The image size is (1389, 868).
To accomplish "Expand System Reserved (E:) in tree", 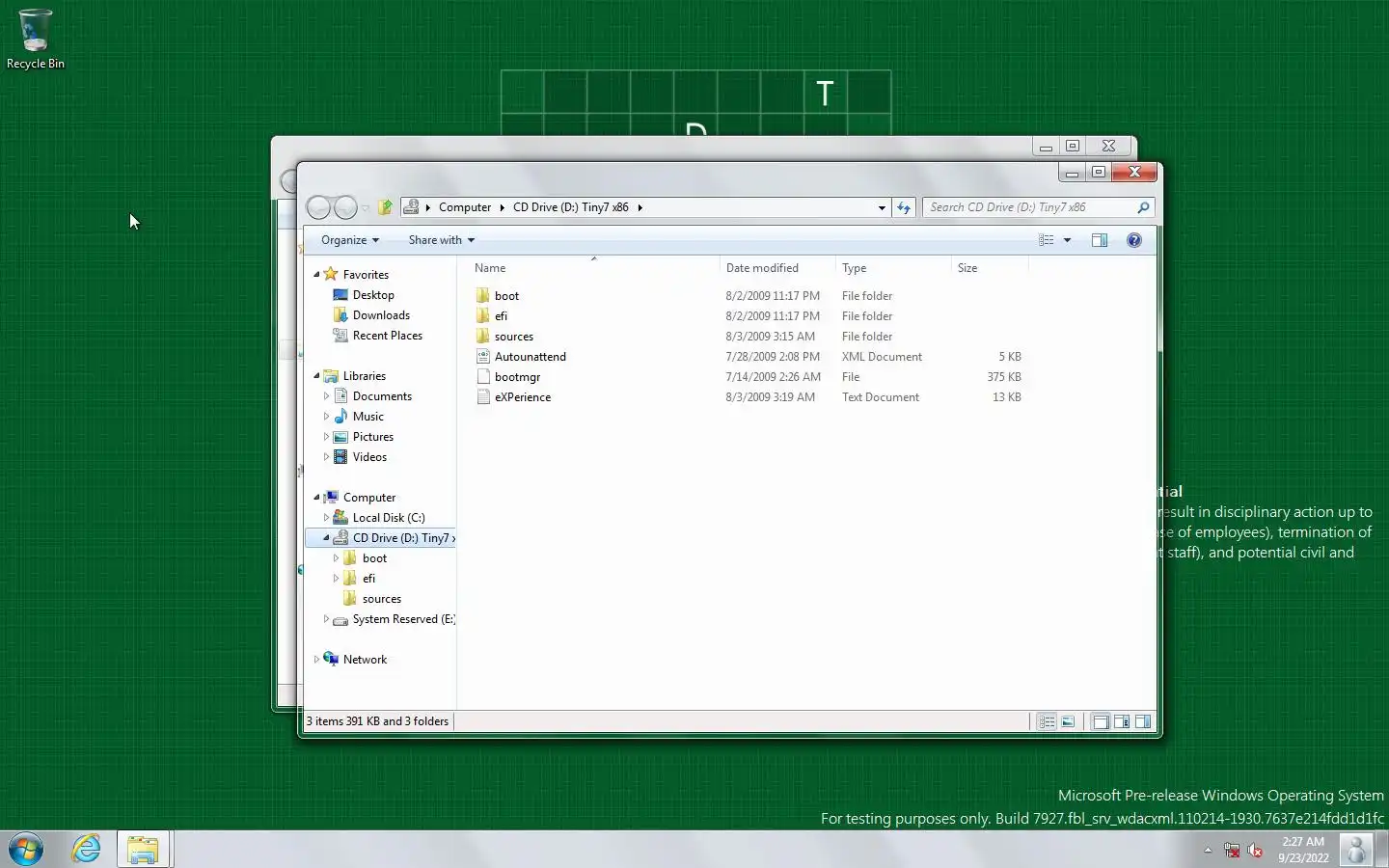I will coord(326,619).
